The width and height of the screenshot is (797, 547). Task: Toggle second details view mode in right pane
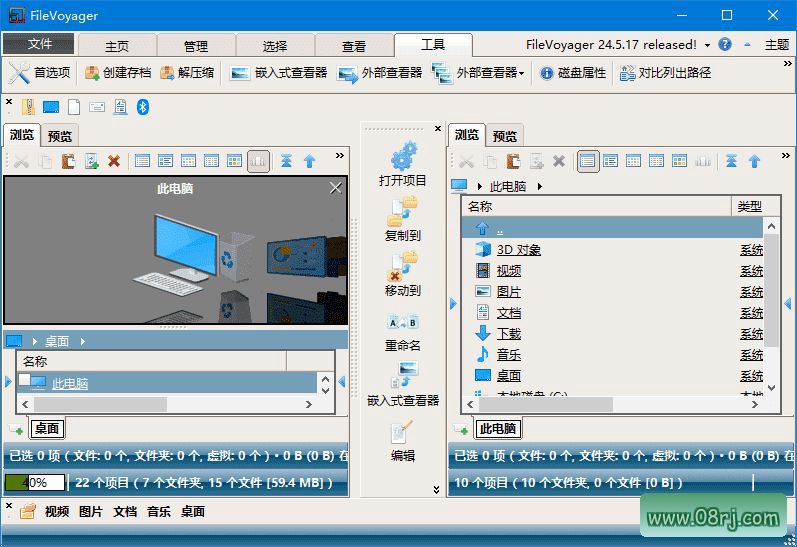coord(610,161)
